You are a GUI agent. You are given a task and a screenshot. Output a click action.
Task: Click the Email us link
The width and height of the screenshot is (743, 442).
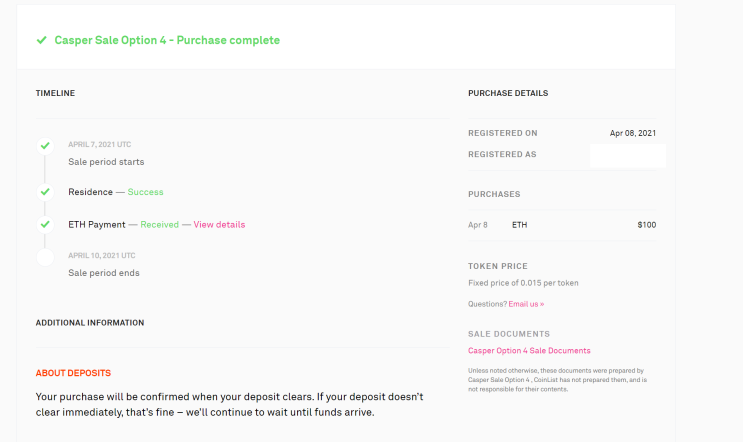click(526, 304)
